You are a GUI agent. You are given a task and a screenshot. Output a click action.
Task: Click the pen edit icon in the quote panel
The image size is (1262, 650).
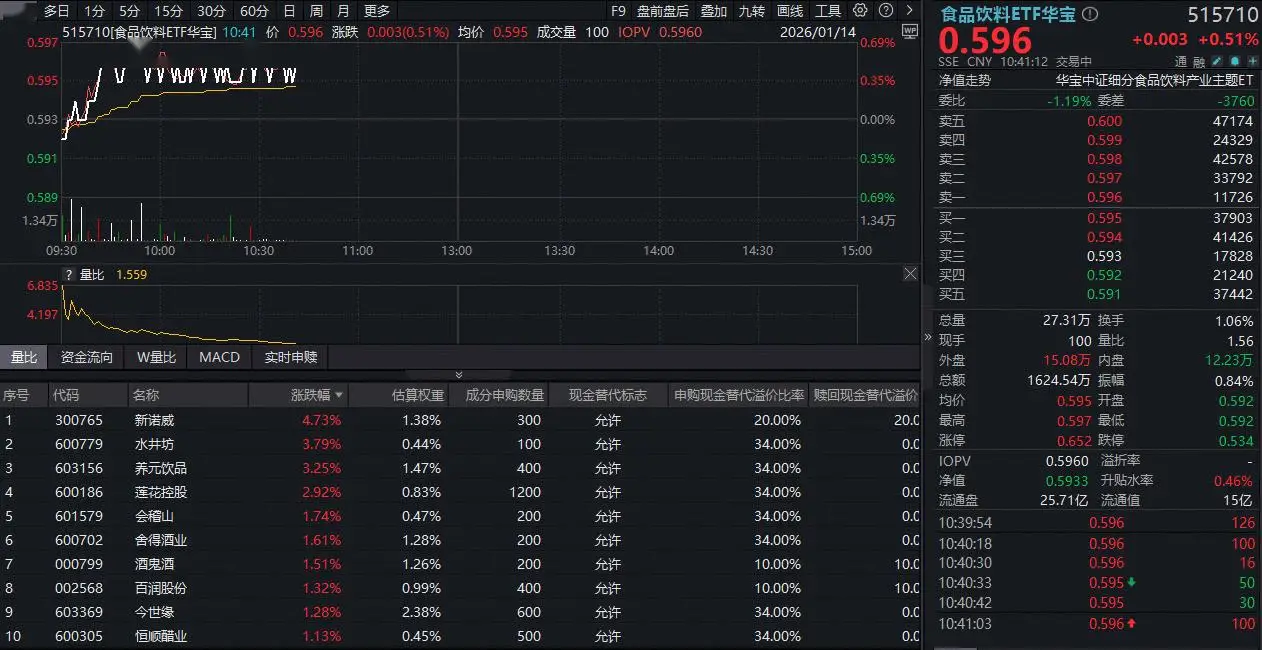click(1216, 60)
